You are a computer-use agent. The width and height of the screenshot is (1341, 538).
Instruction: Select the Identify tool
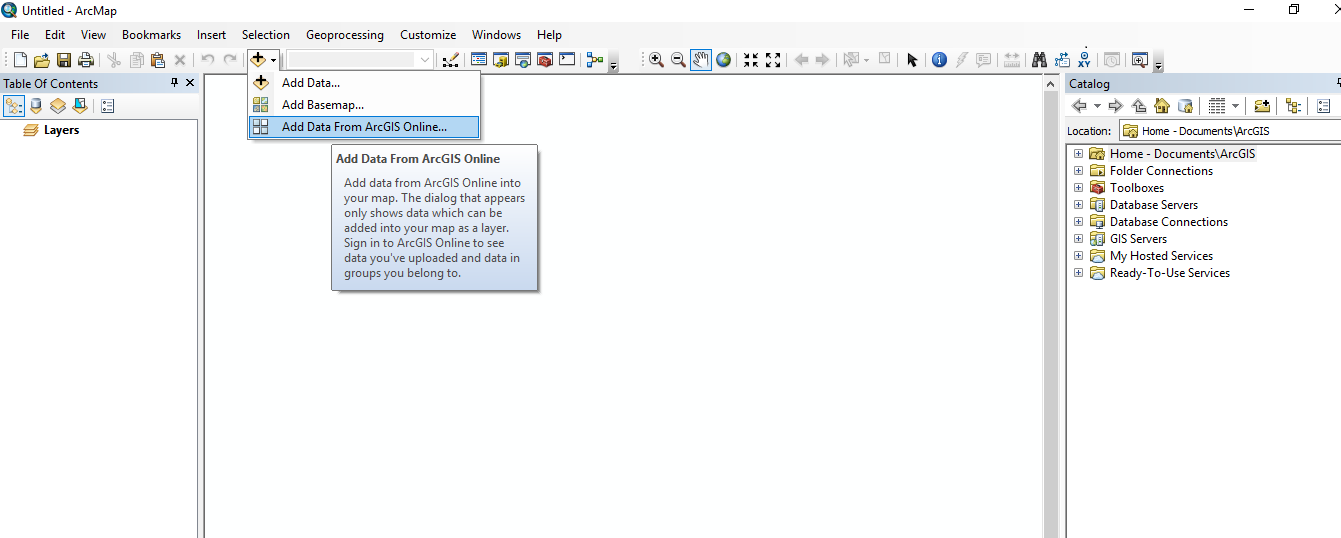[939, 60]
